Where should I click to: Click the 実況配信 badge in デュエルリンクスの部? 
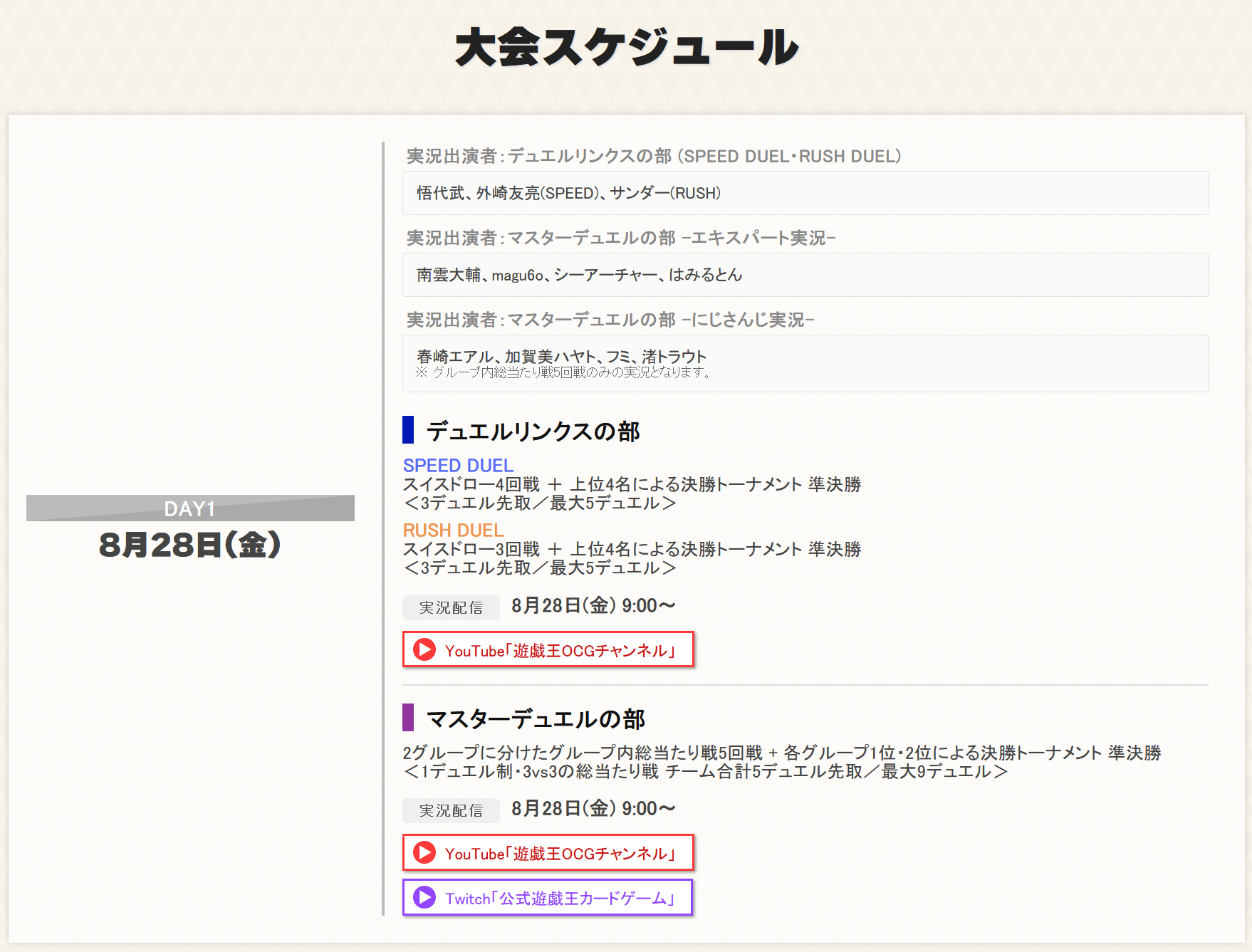point(451,607)
